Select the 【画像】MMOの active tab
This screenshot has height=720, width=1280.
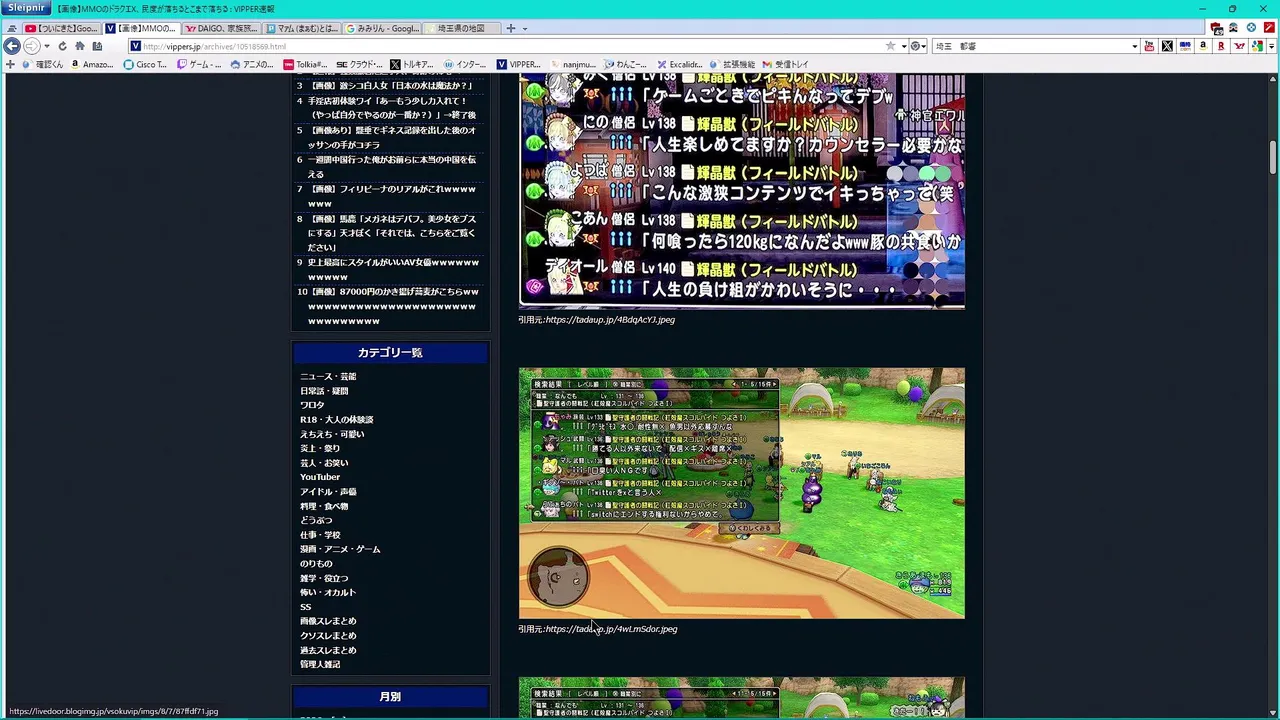pyautogui.click(x=142, y=28)
